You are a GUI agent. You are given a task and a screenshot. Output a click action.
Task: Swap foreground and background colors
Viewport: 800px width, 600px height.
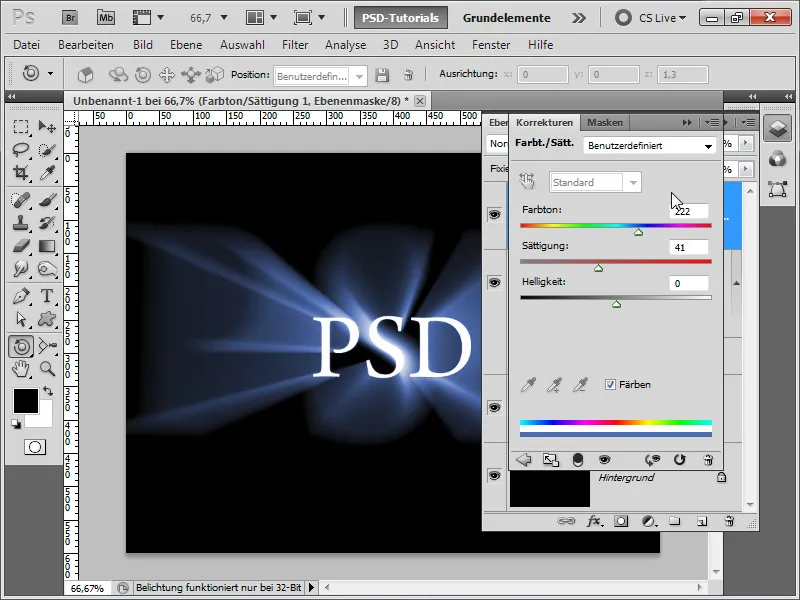pos(48,391)
